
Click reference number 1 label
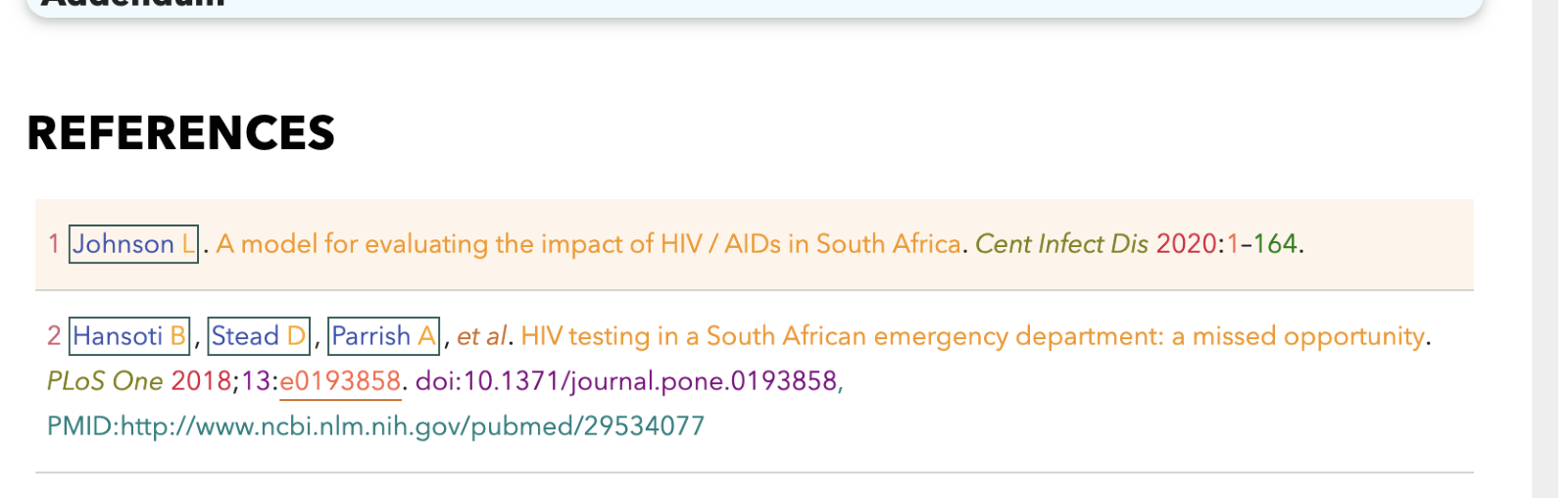(54, 244)
